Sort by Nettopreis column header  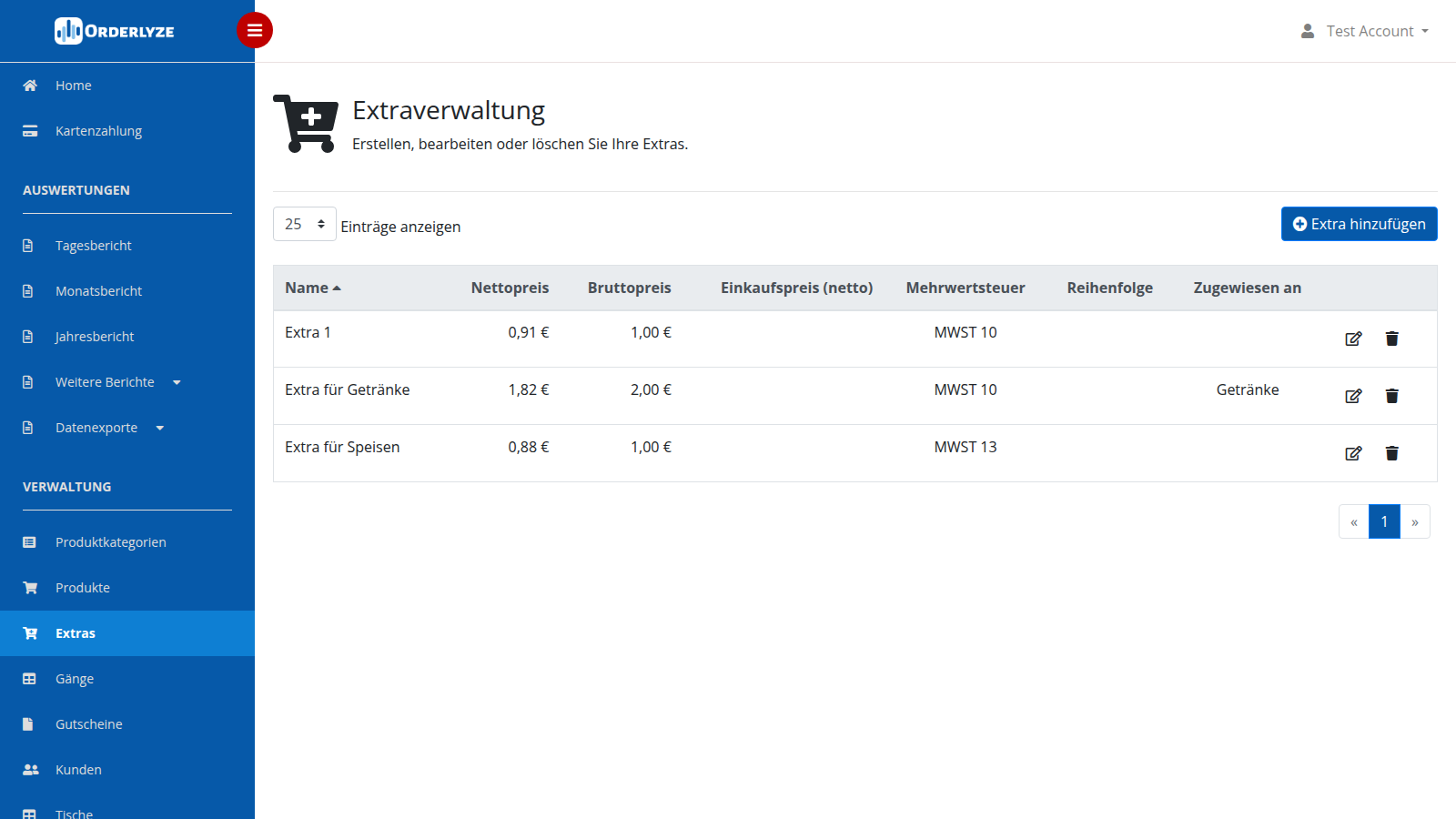click(510, 288)
